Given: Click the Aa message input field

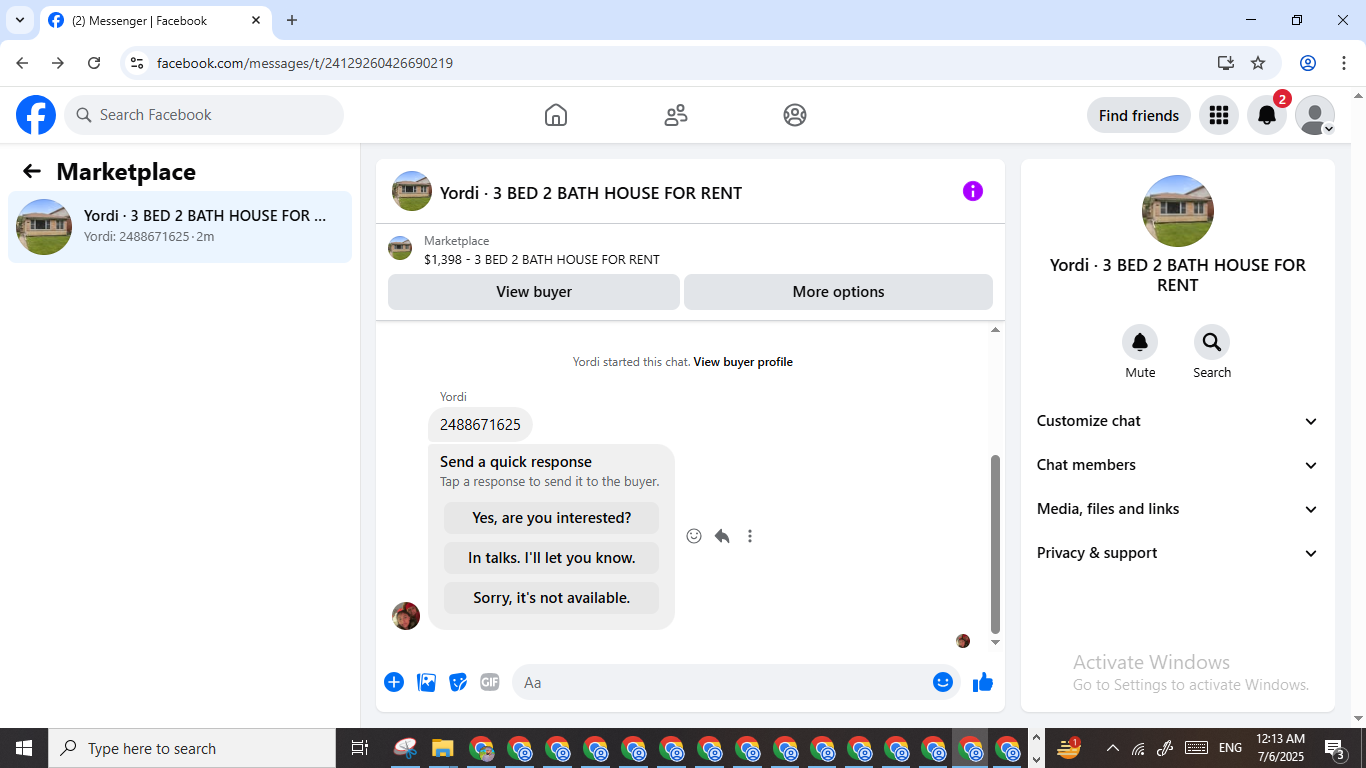Looking at the screenshot, I should (x=720, y=682).
